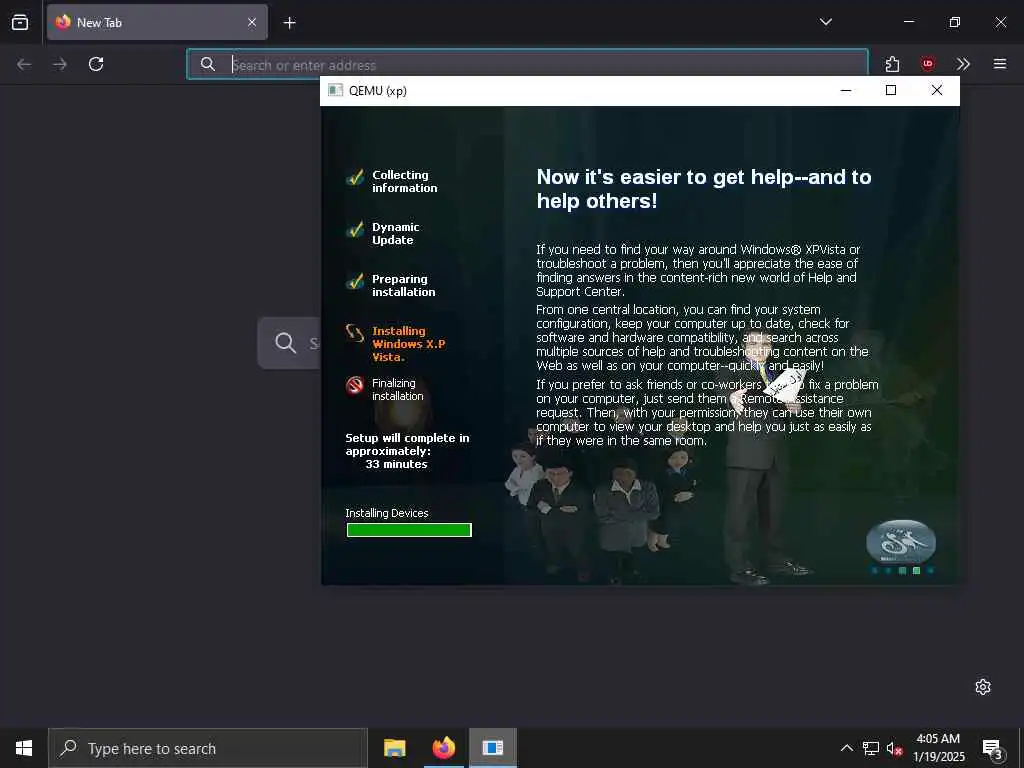Click the setup headline about getting help

click(x=703, y=189)
